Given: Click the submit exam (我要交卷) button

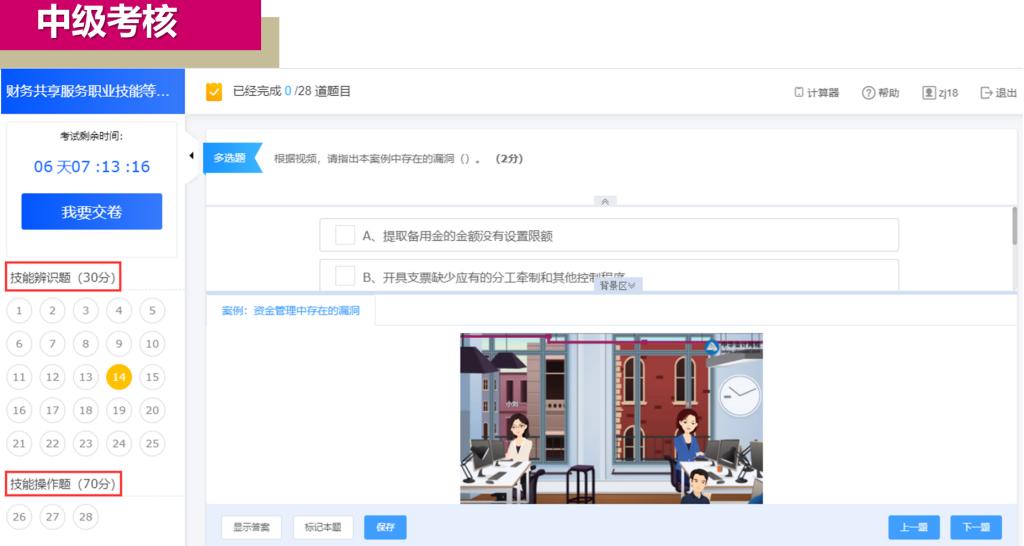Looking at the screenshot, I should click(x=92, y=212).
